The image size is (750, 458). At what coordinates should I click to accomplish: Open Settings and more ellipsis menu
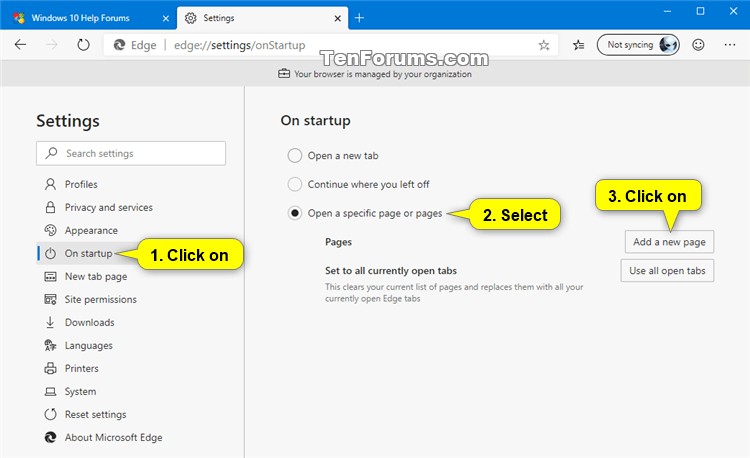click(x=730, y=45)
